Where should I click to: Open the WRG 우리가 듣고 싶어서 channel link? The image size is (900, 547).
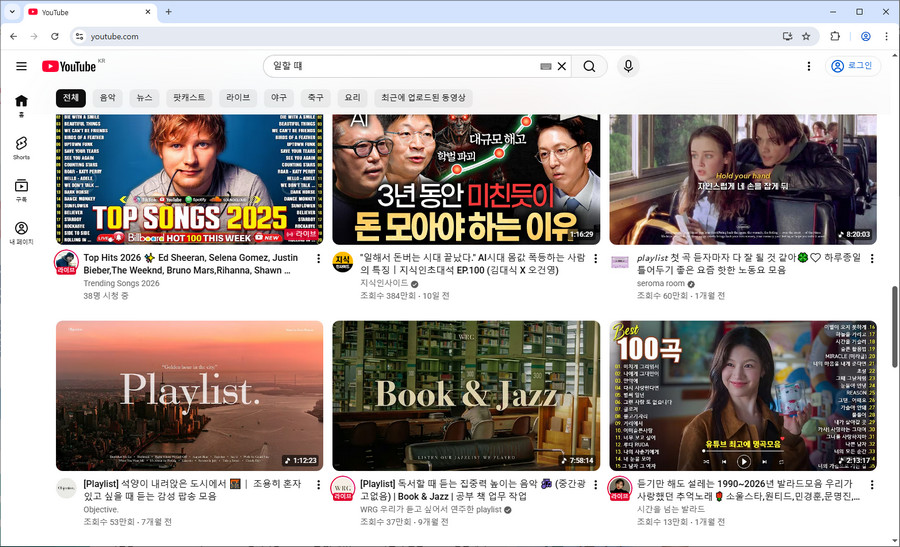430,509
